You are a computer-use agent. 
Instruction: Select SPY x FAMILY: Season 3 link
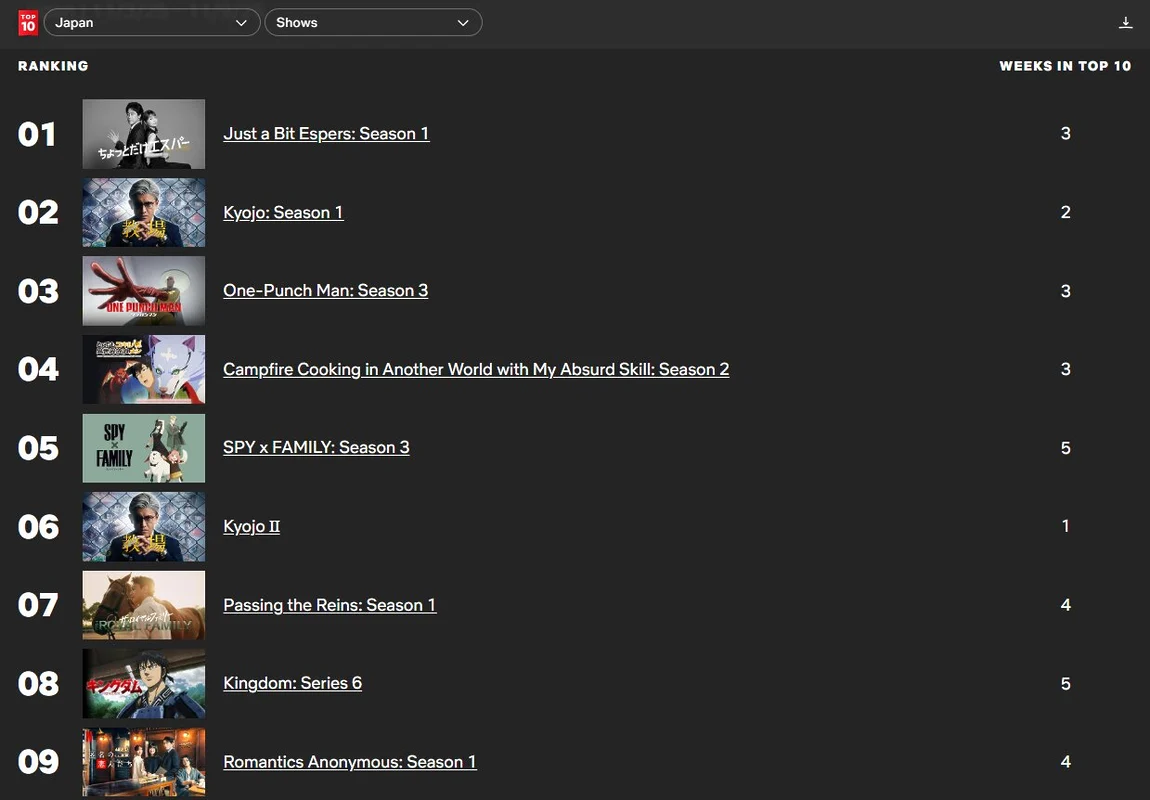(x=316, y=448)
